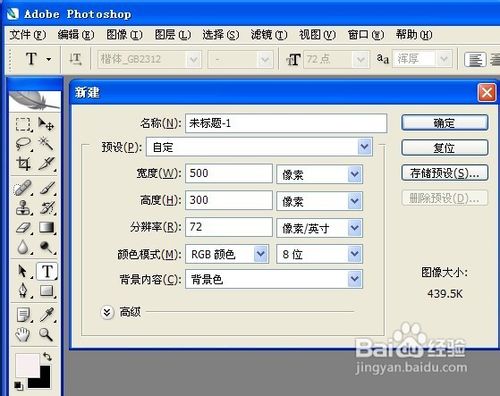Toggle text orientation in options bar
This screenshot has height=396, width=500.
75,59
